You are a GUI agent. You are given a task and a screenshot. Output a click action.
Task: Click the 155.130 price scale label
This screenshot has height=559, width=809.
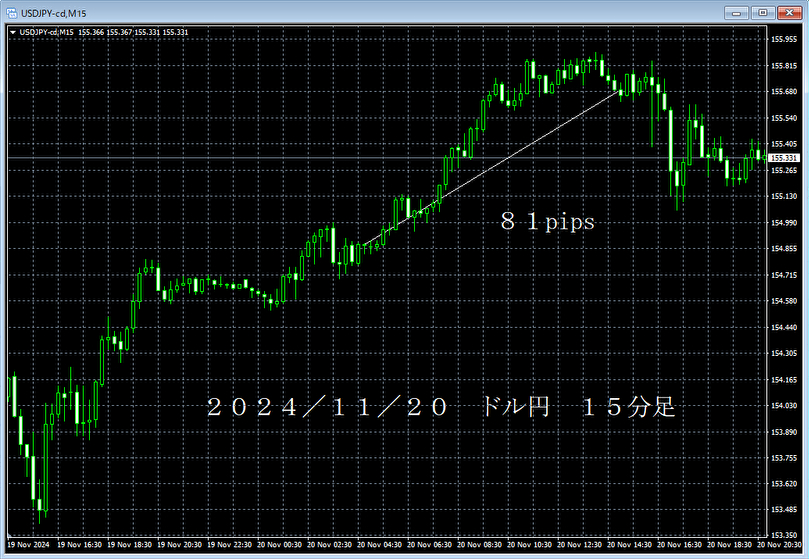pyautogui.click(x=784, y=196)
